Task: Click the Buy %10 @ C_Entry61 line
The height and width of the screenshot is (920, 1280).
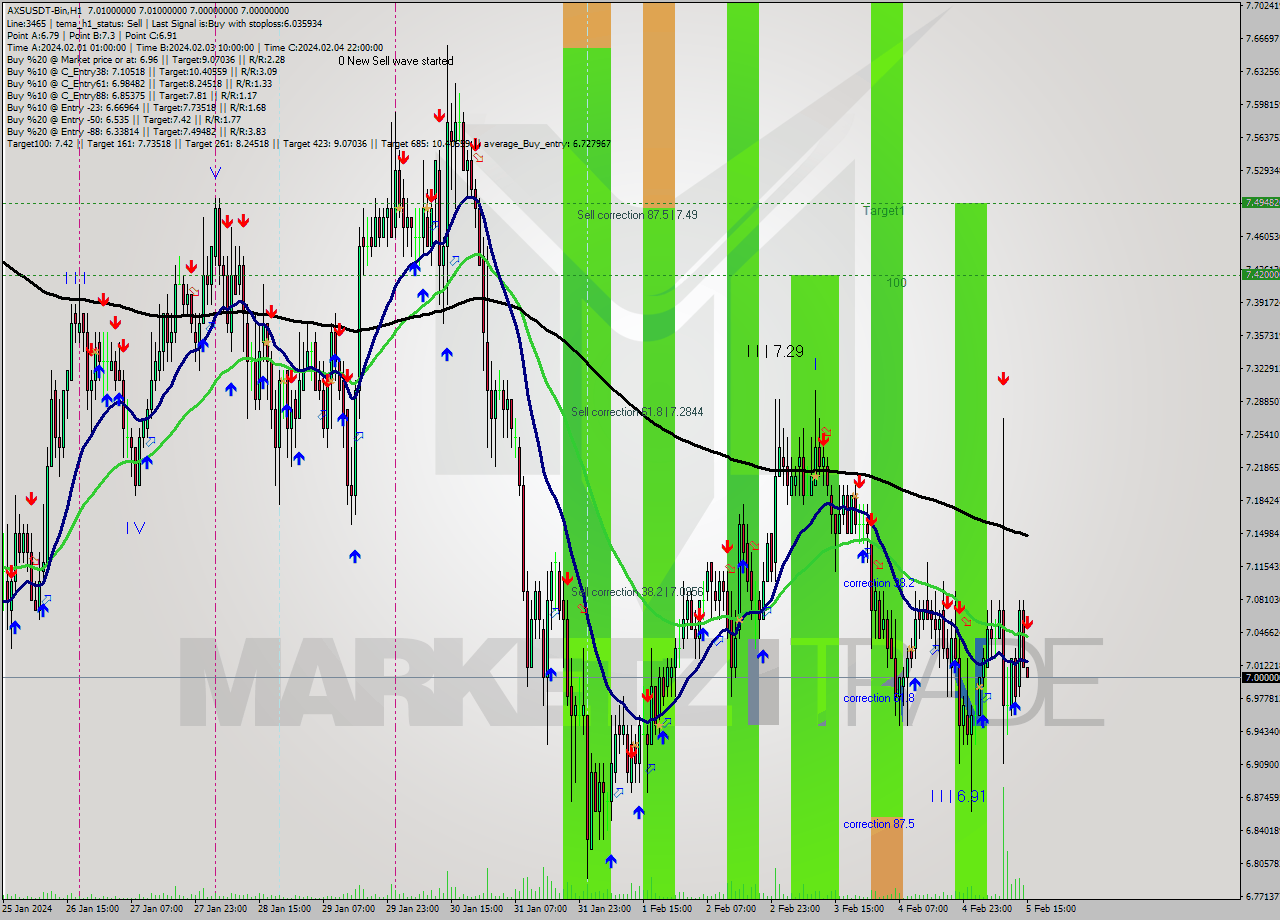Action: click(x=138, y=83)
